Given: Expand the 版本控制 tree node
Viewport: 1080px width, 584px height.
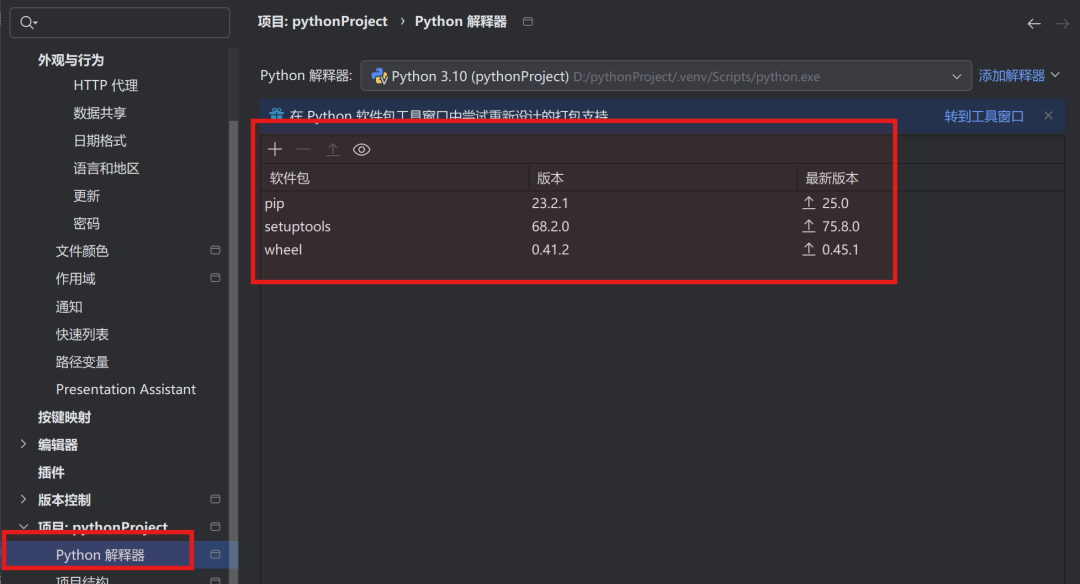Looking at the screenshot, I should point(23,499).
